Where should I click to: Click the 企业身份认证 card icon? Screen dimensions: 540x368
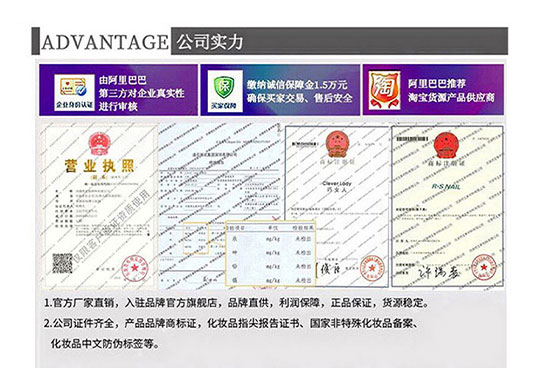pos(74,92)
